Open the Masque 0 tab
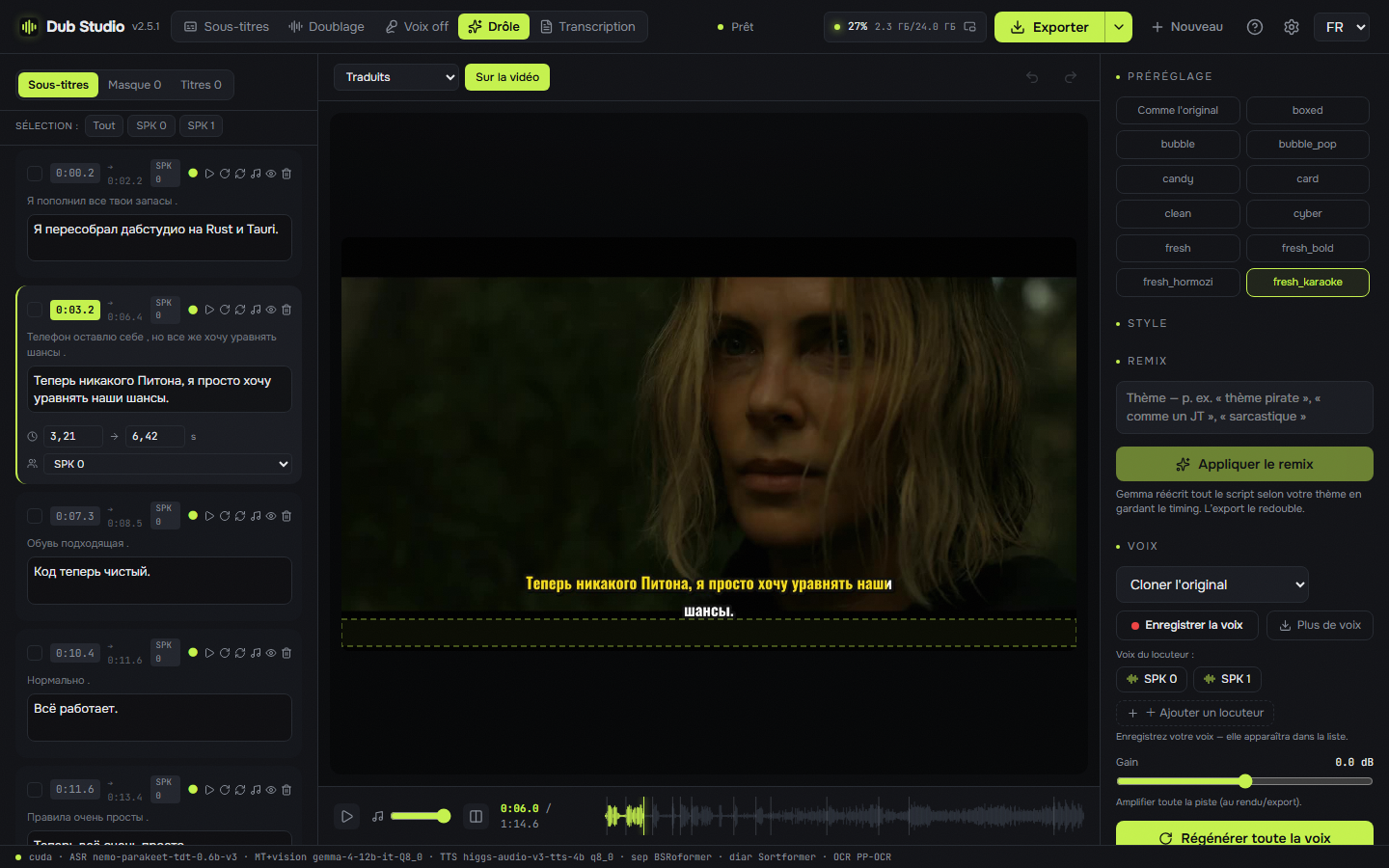Screen dimensions: 1389x868 [x=134, y=85]
